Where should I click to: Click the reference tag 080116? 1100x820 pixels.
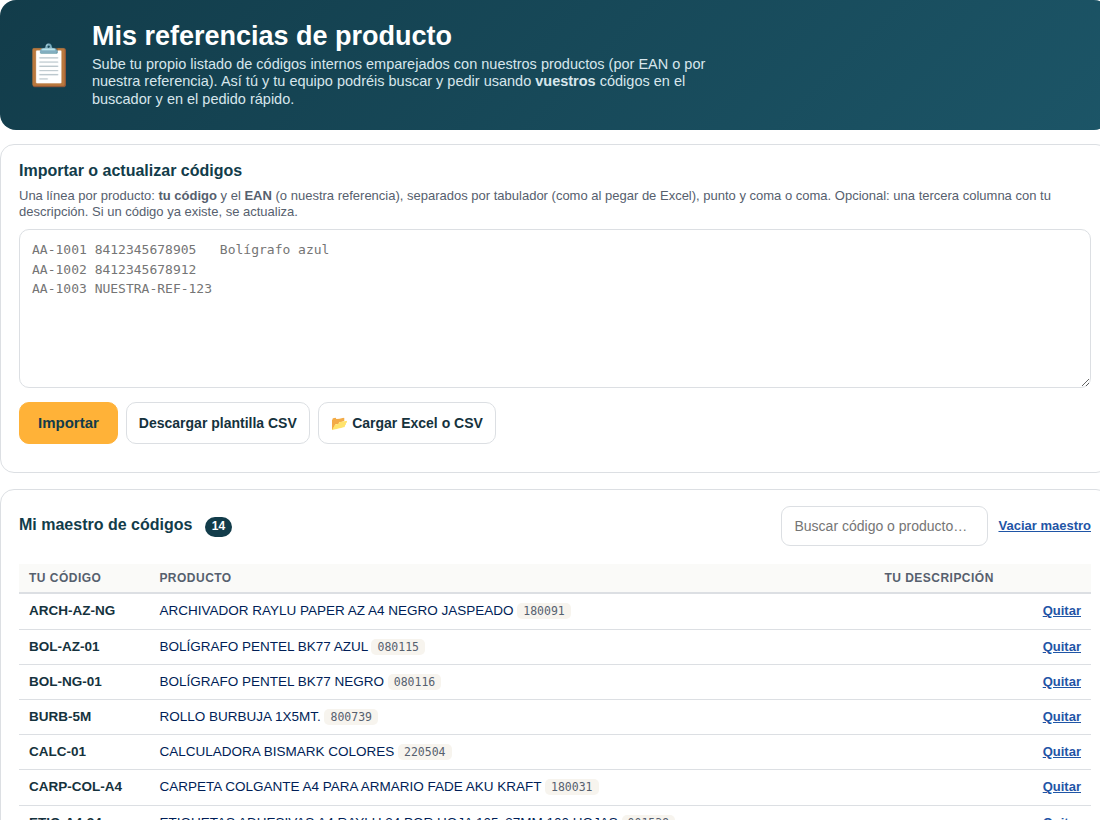click(414, 682)
